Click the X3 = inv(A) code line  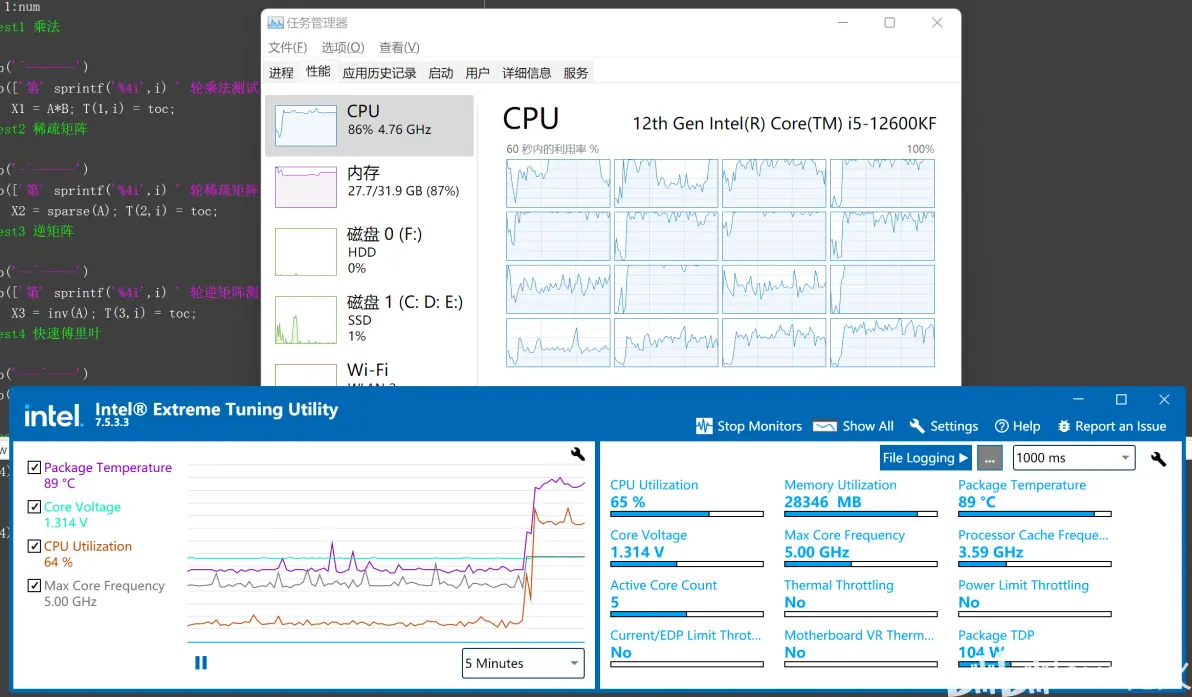click(x=103, y=313)
